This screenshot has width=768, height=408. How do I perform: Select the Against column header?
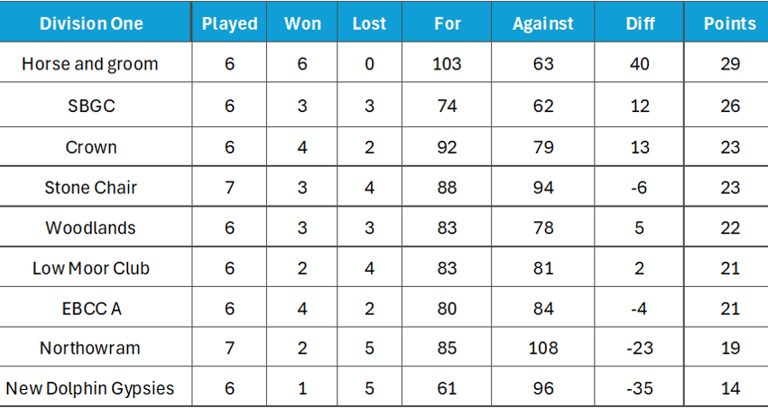tap(543, 23)
